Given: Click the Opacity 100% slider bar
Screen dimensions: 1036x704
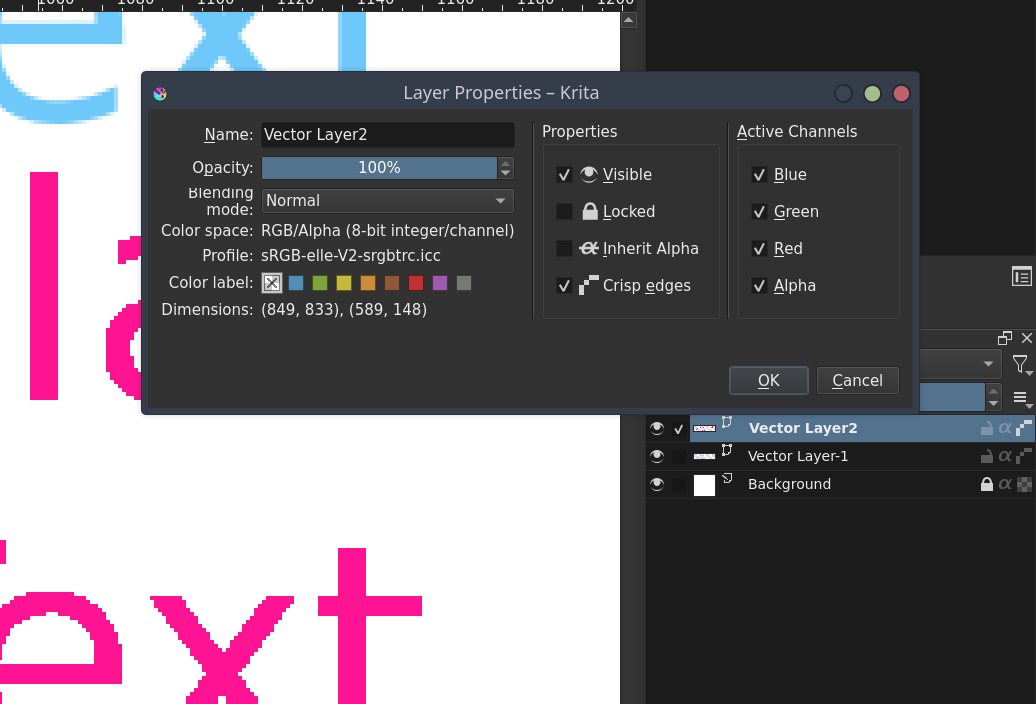Looking at the screenshot, I should 379,168.
